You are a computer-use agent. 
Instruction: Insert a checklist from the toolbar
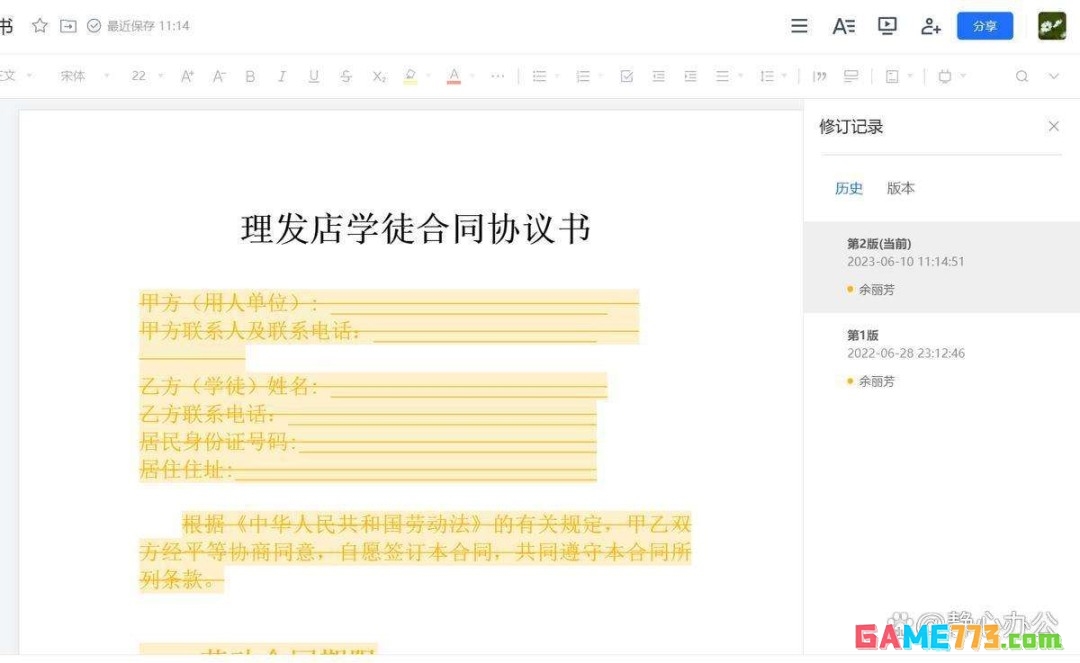(626, 76)
